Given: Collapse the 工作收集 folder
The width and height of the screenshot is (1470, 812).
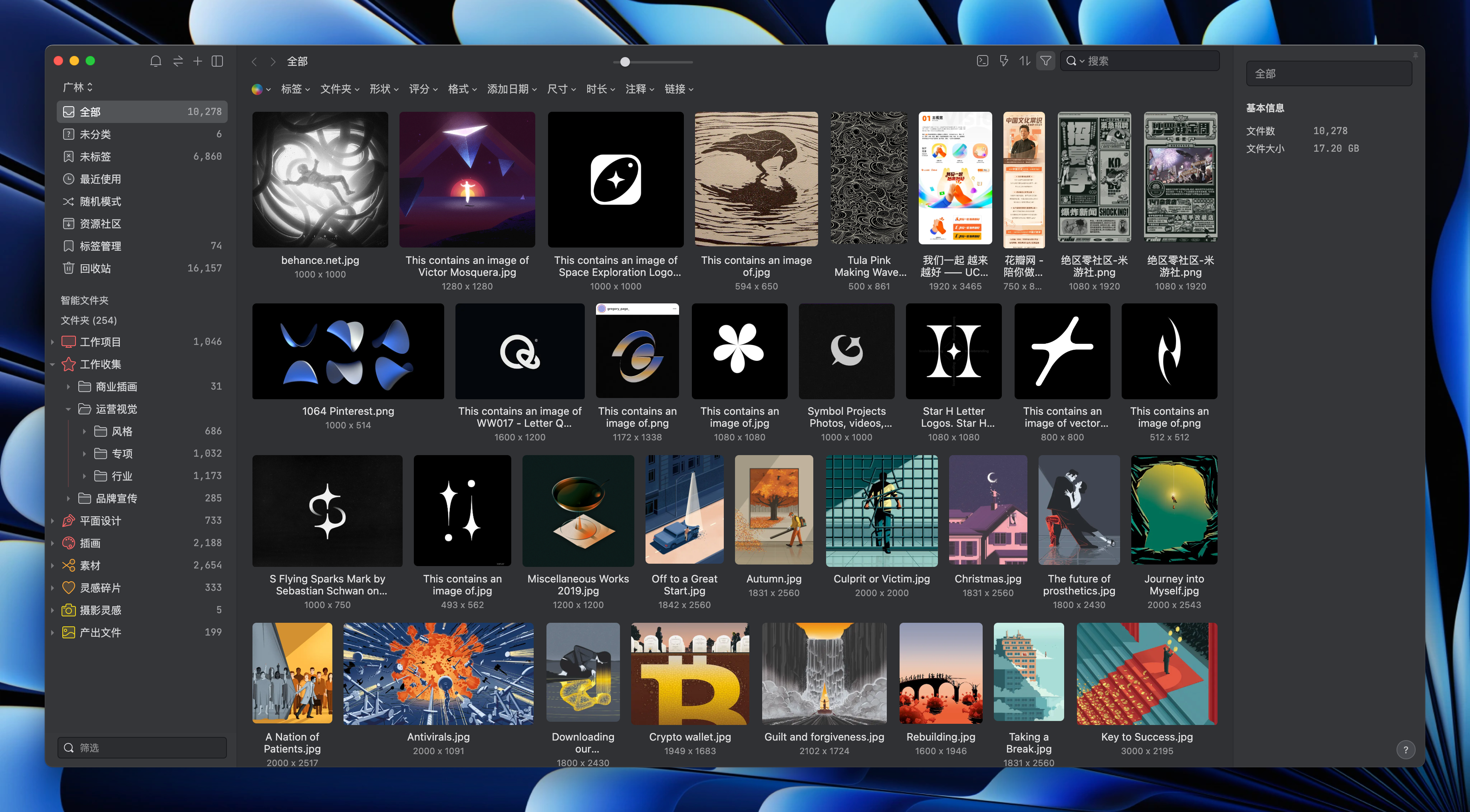Looking at the screenshot, I should pyautogui.click(x=52, y=364).
